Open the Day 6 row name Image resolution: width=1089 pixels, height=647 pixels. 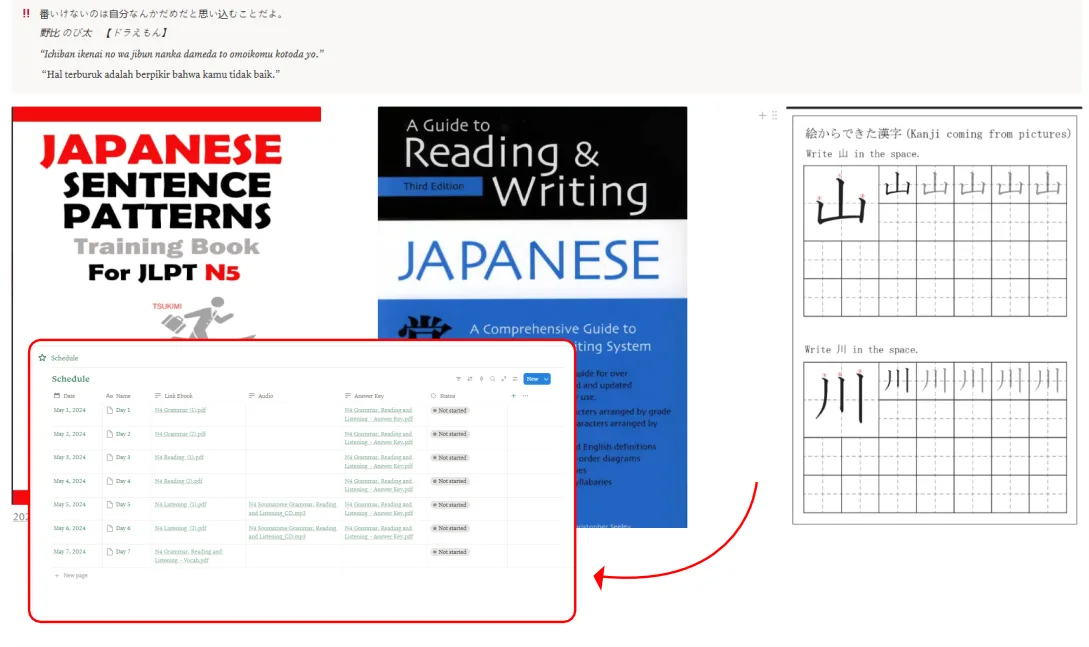123,528
